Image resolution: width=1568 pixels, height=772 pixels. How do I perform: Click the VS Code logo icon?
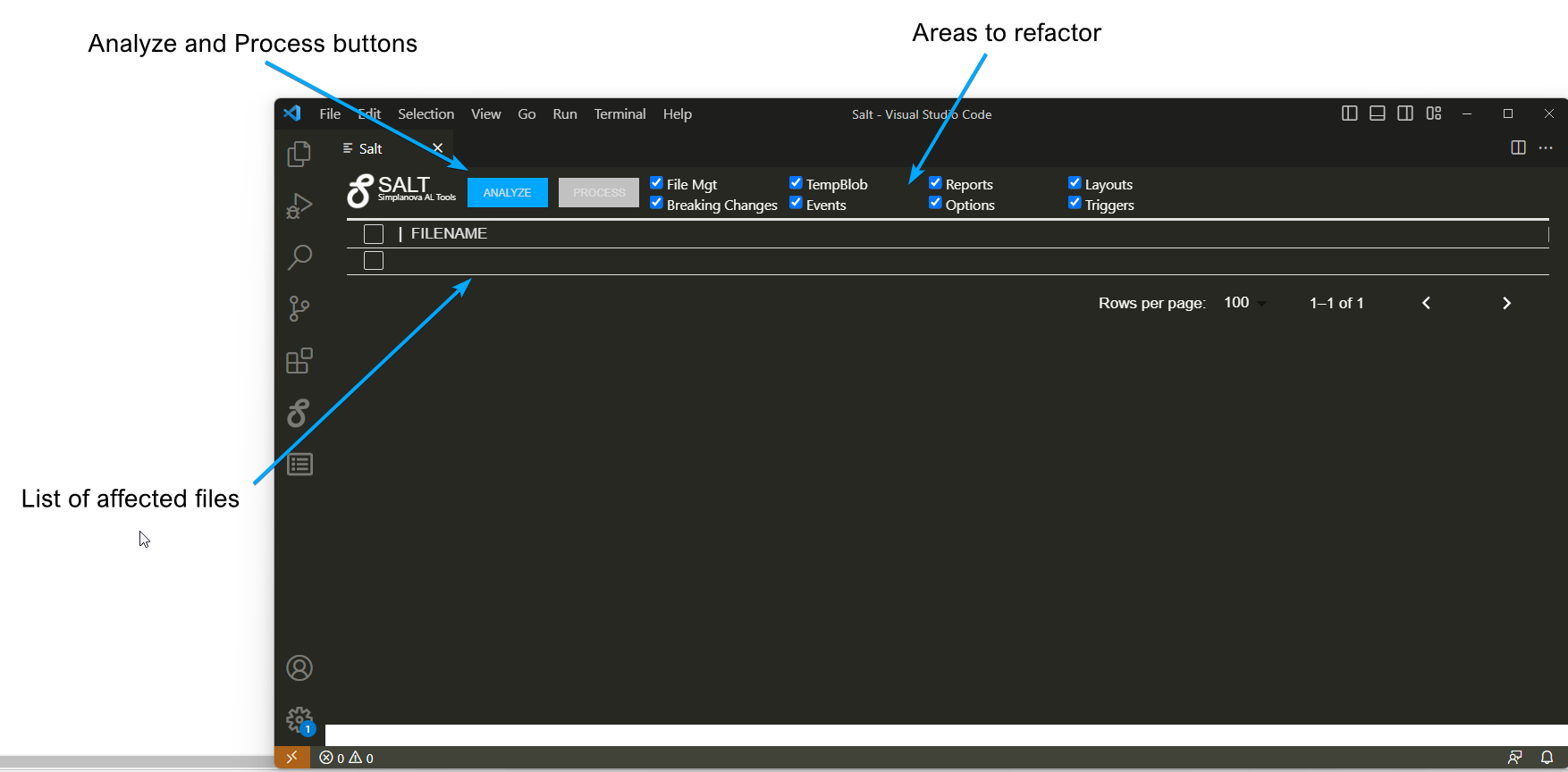tap(292, 113)
